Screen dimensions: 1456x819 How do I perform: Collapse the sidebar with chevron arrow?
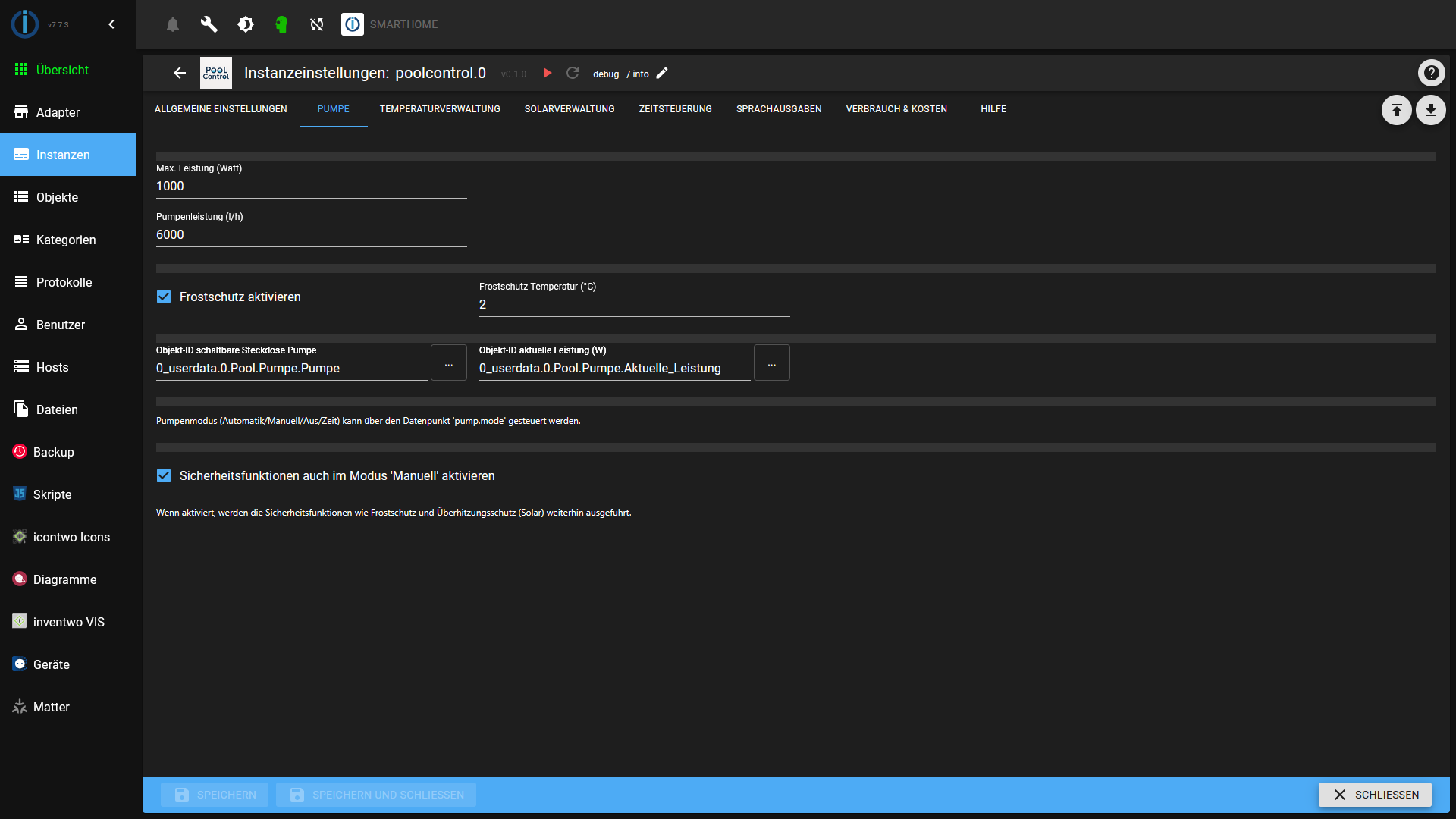click(x=111, y=24)
